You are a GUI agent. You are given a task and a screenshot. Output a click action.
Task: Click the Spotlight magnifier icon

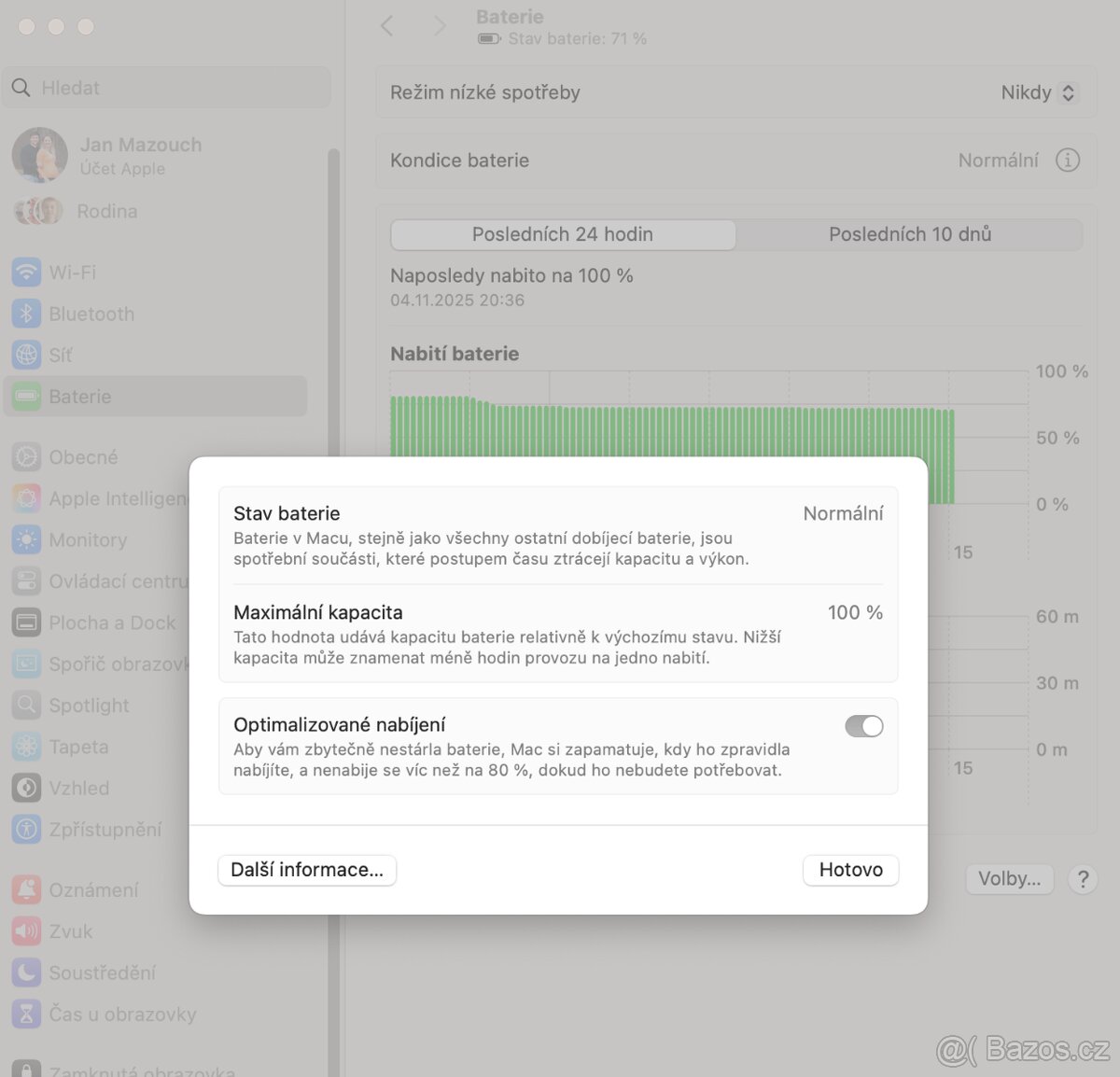[26, 705]
